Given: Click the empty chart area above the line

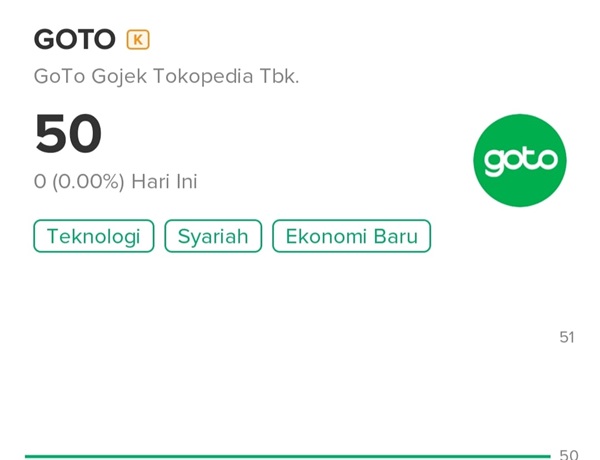Looking at the screenshot, I should [287, 356].
